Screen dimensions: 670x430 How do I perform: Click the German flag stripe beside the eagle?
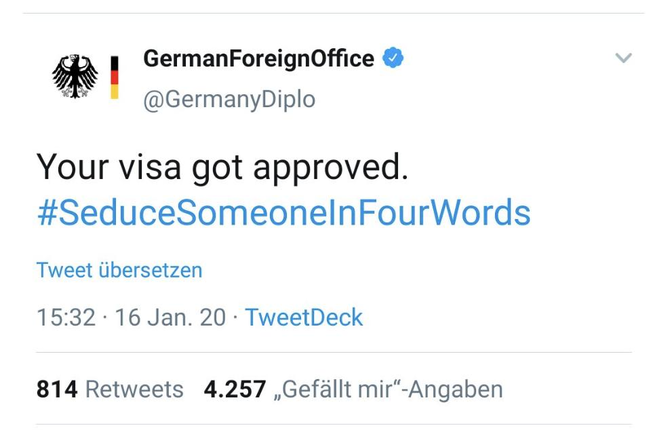coord(114,77)
